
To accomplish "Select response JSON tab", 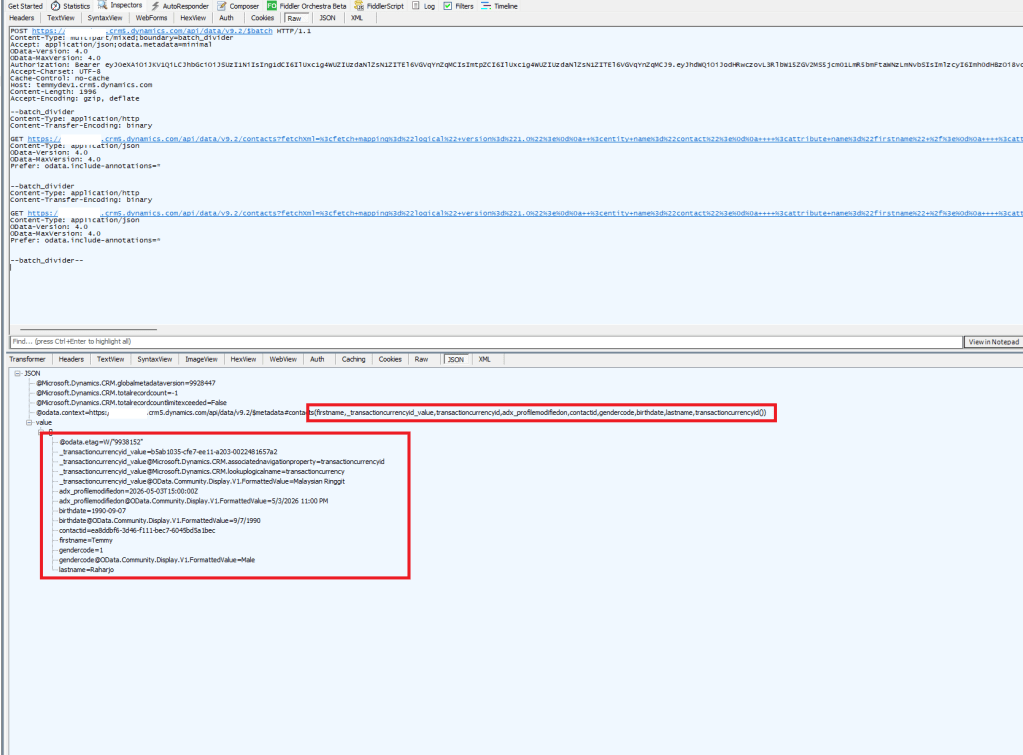I will 456,360.
